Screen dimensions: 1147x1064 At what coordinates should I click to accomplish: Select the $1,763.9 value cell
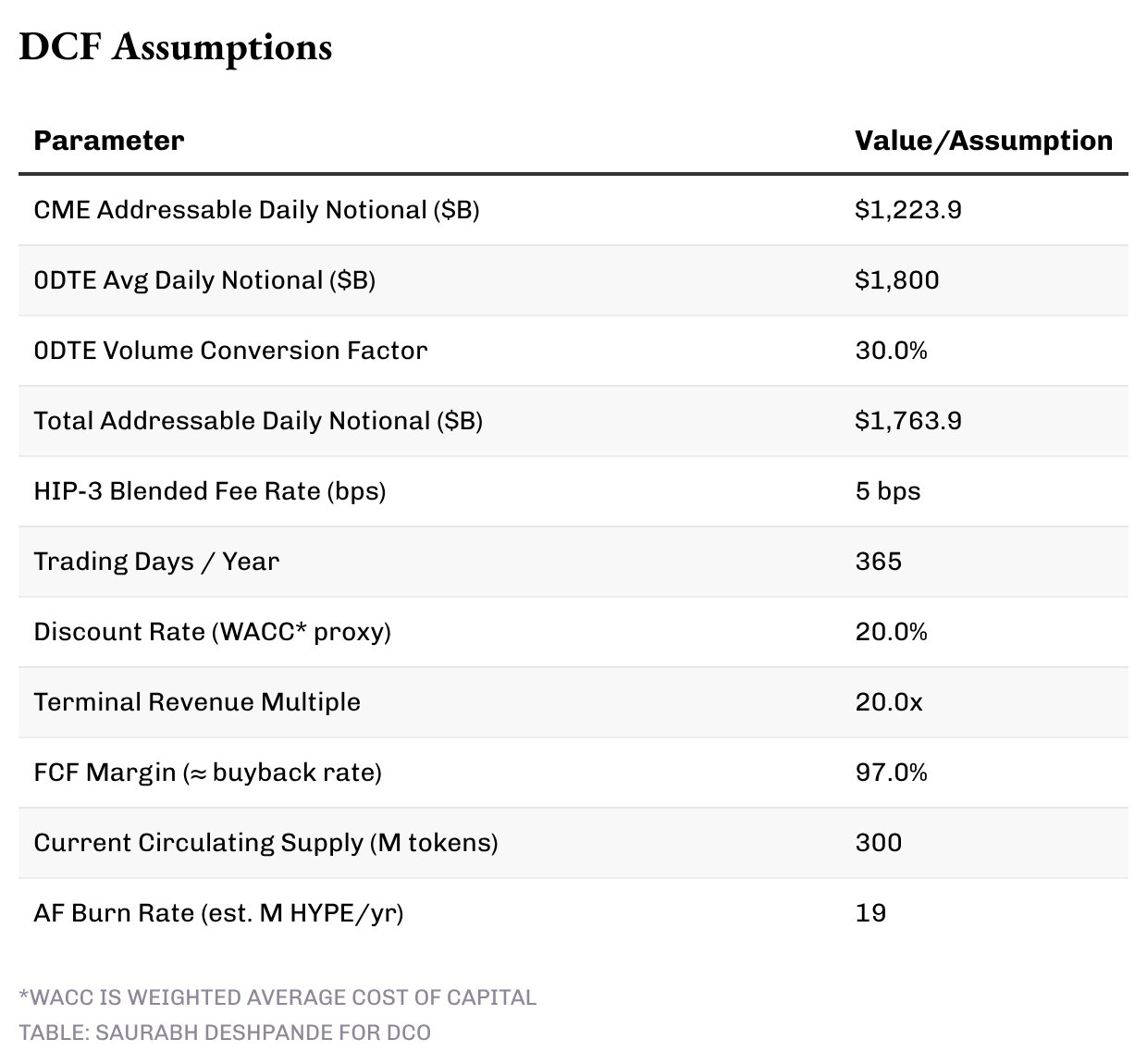click(907, 421)
